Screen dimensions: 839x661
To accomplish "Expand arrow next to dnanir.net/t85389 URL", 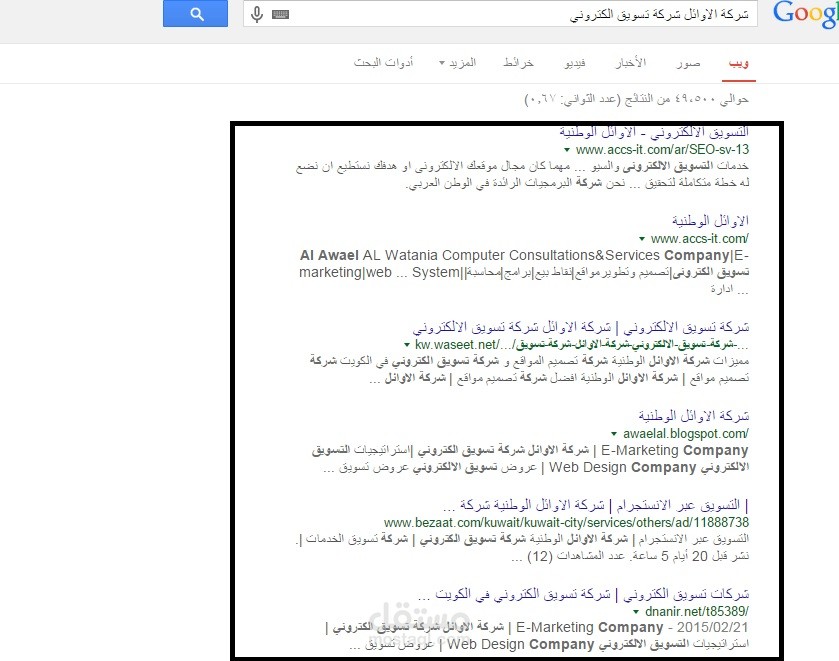I will 636,612.
